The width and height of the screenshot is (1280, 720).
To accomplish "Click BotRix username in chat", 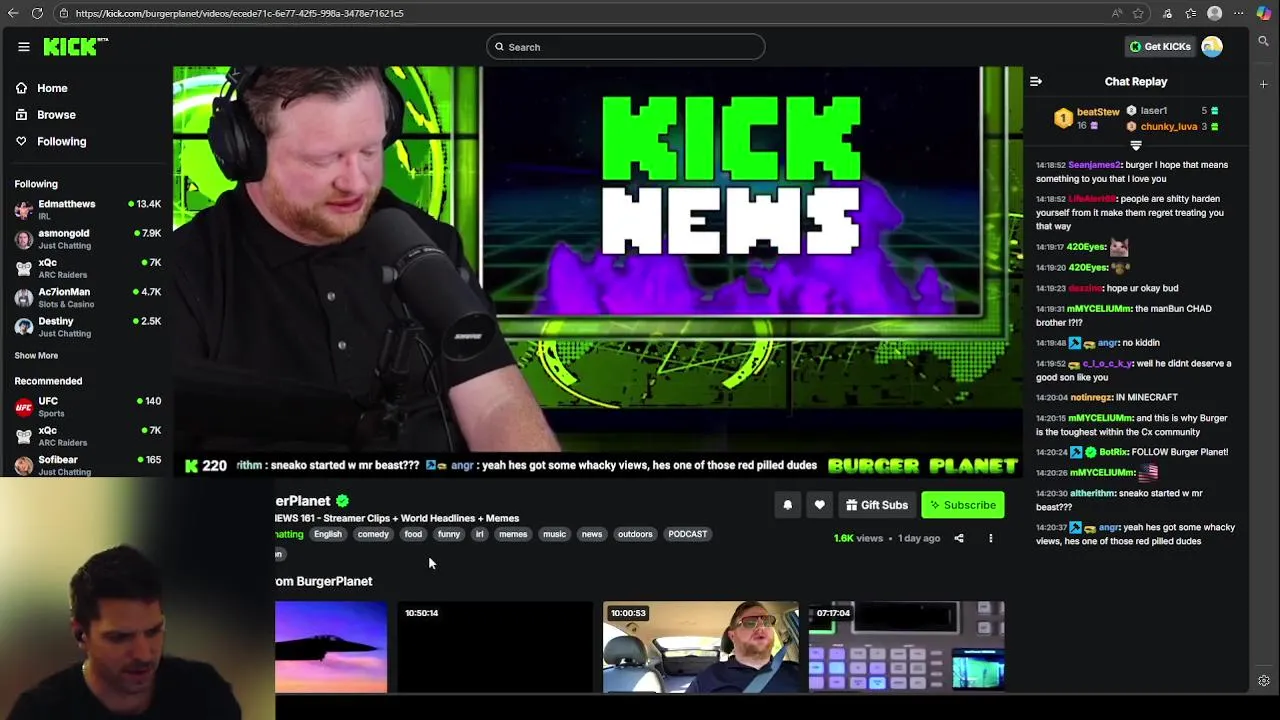I will click(x=1114, y=452).
